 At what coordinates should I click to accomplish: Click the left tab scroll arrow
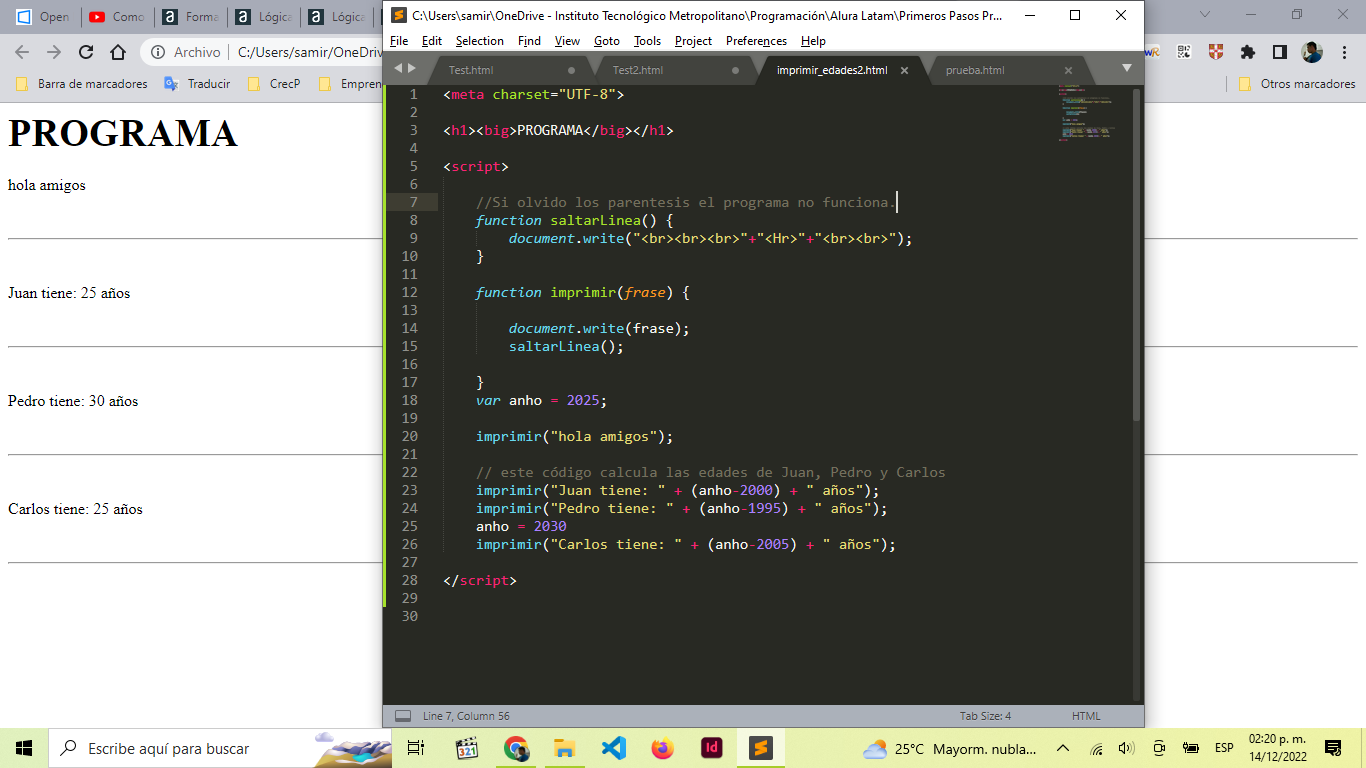398,68
